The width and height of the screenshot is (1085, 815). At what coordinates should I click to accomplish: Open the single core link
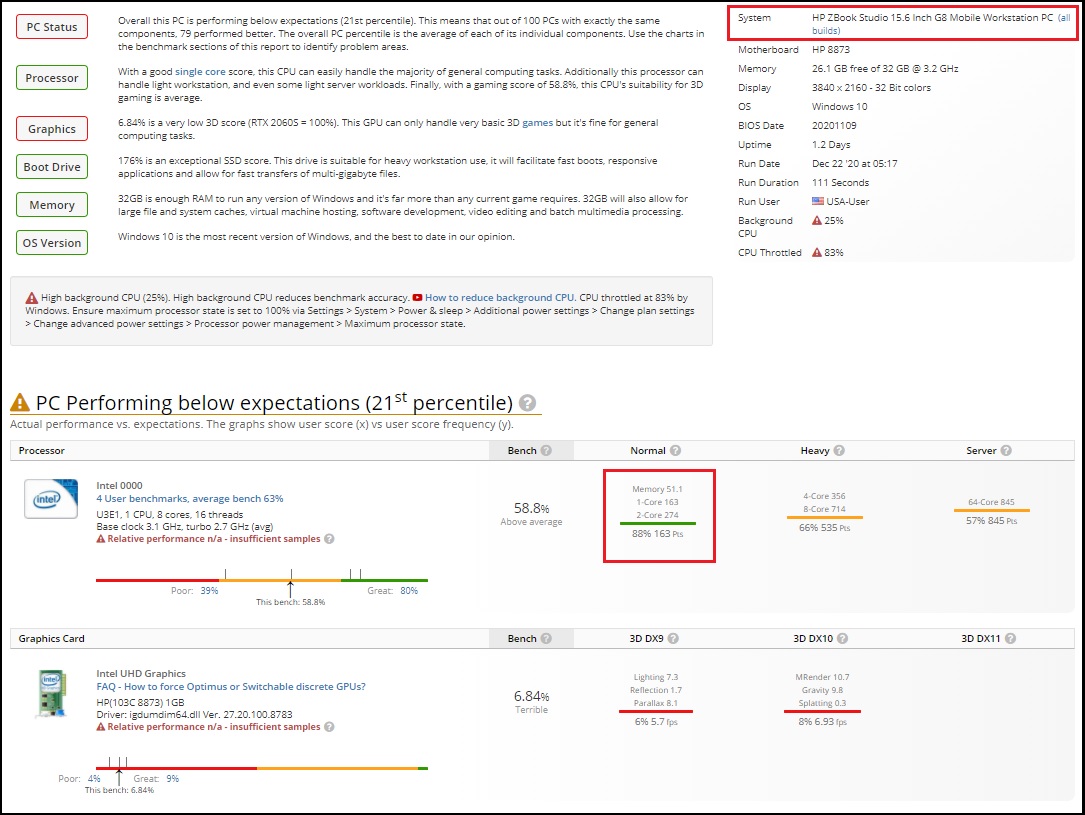(x=200, y=71)
